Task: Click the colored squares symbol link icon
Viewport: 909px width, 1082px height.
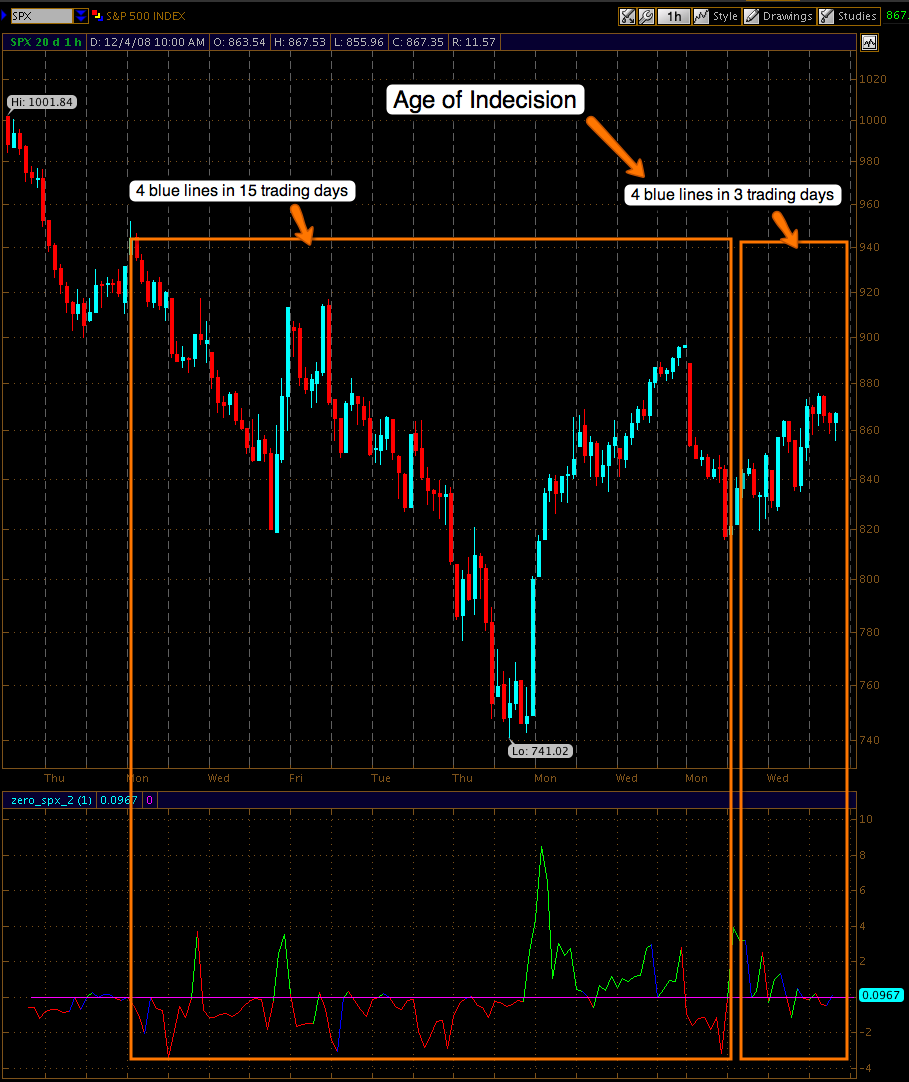Action: click(97, 16)
